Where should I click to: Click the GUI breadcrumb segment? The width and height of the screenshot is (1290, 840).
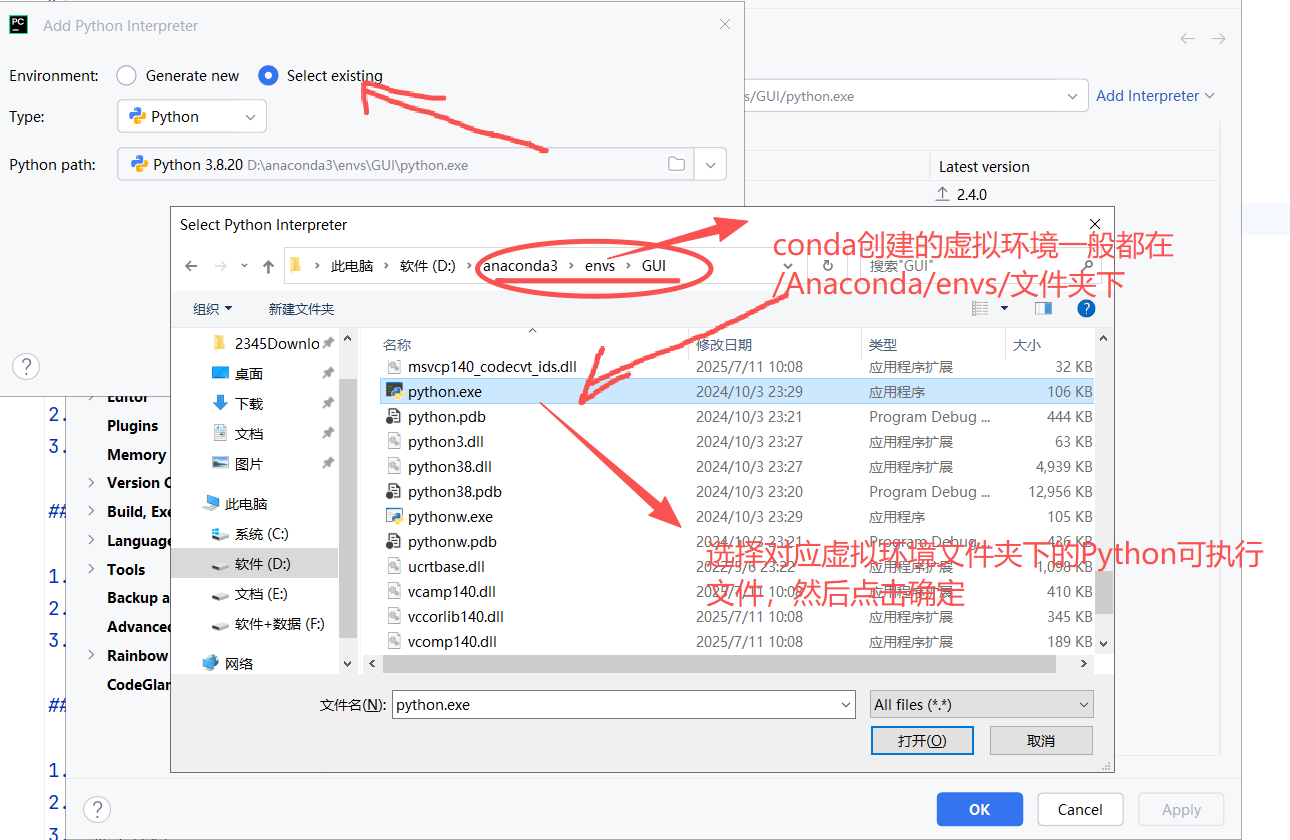tap(654, 265)
